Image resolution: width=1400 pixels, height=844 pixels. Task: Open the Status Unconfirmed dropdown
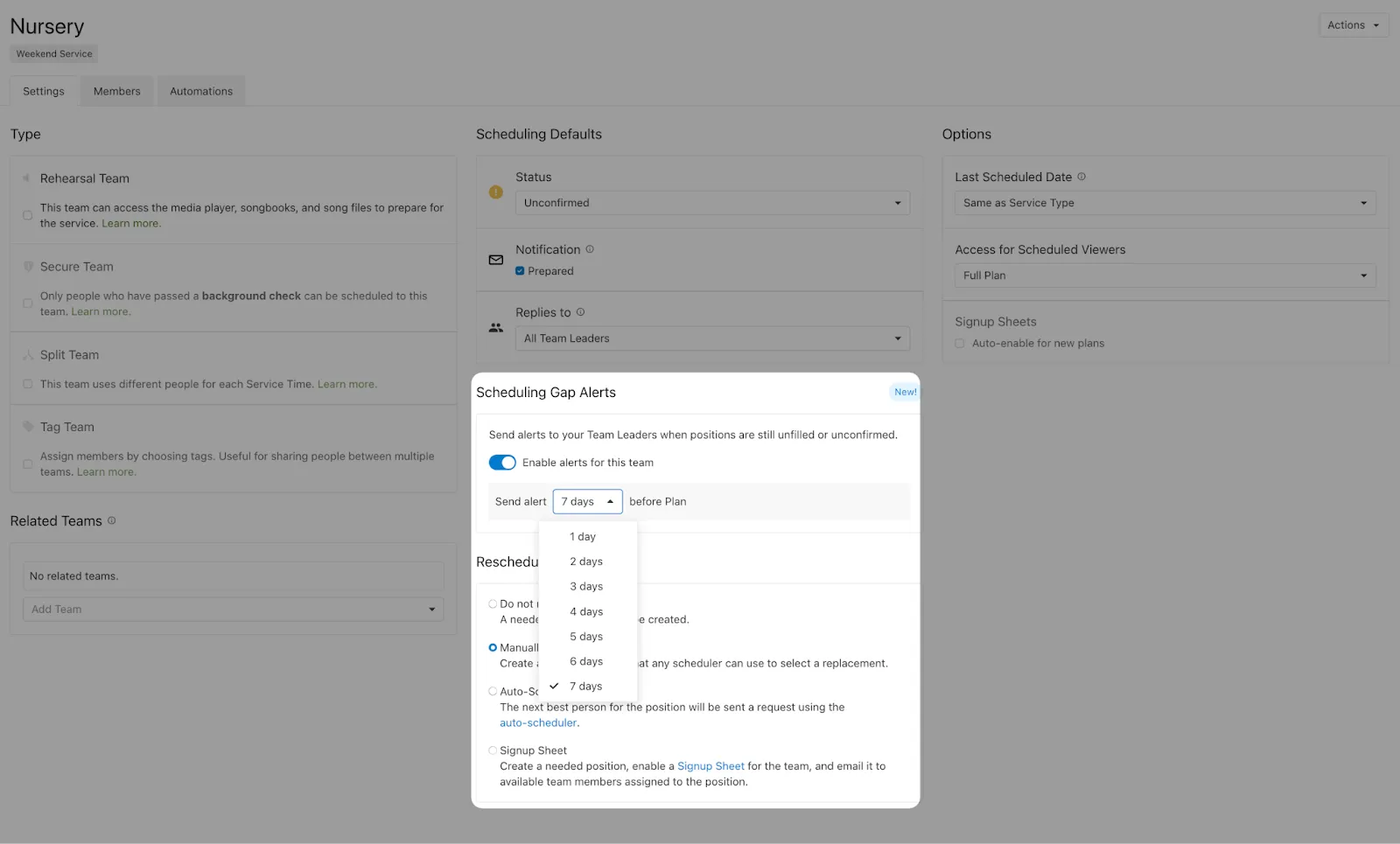712,203
